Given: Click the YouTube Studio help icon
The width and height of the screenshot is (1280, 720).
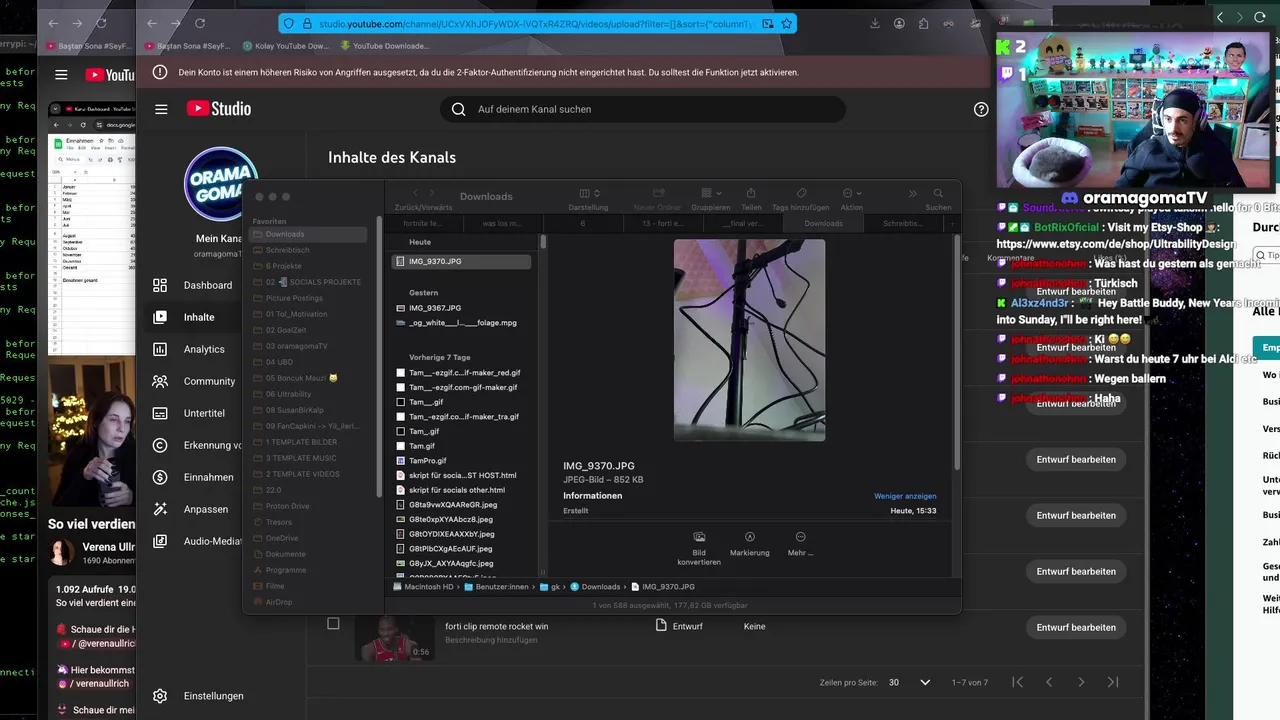Looking at the screenshot, I should pos(981,109).
